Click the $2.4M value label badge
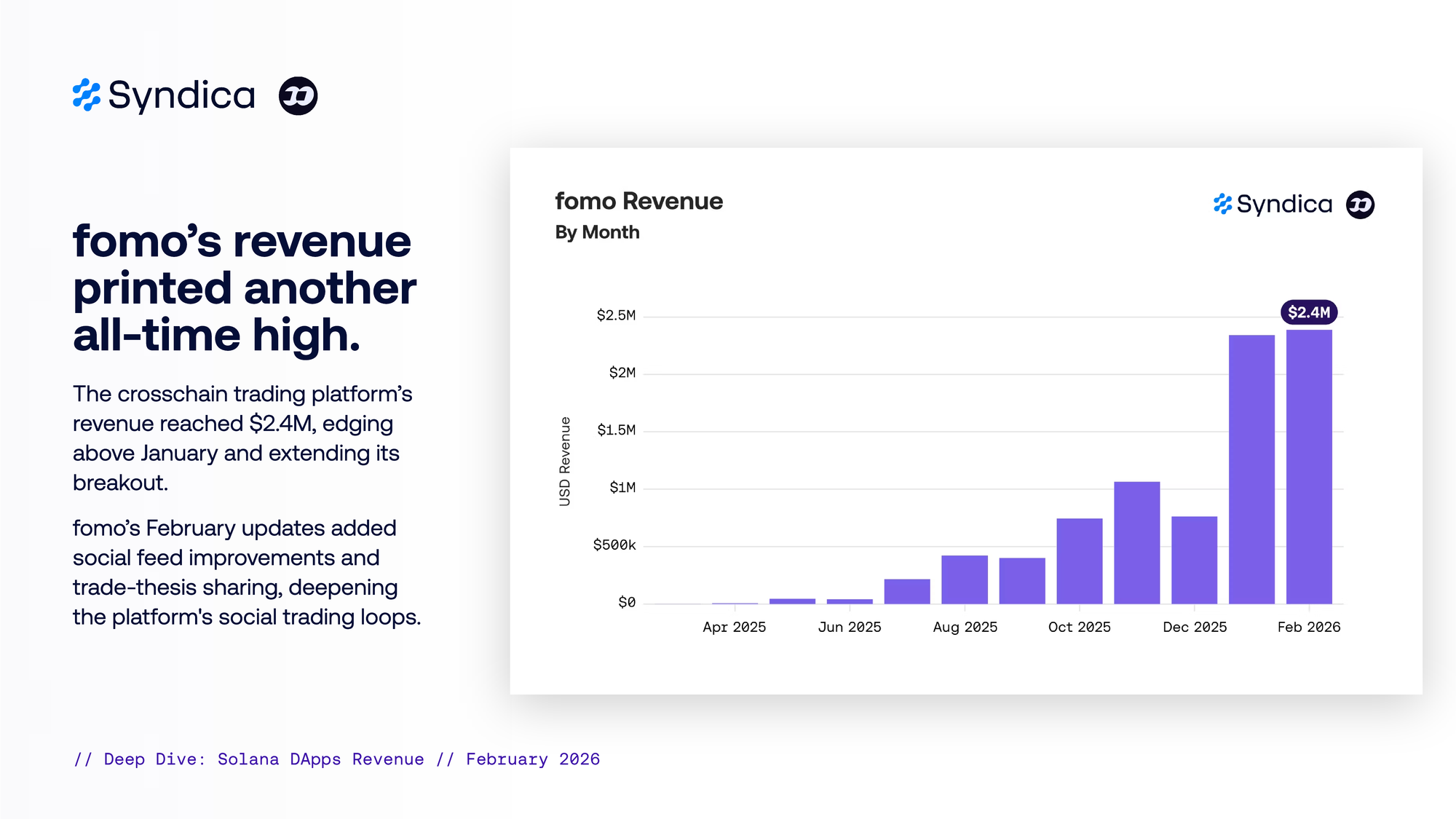1456x819 pixels. coord(1308,312)
